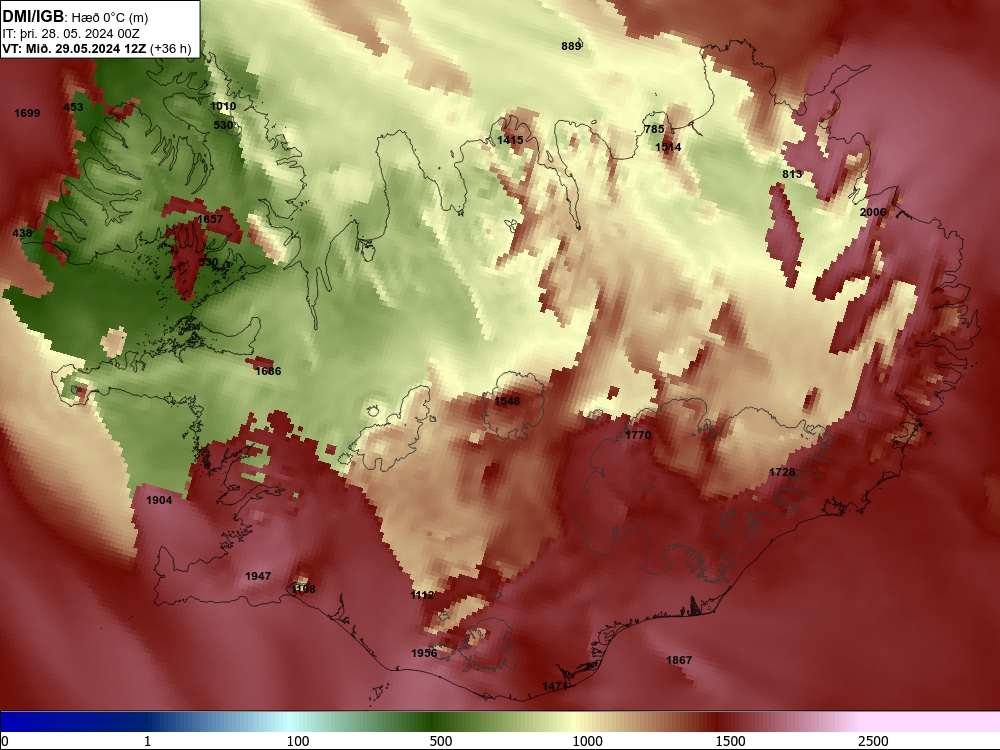The image size is (1000, 750).
Task: Click the 'Hæð 0°C (m)' parameter label
Action: click(110, 18)
